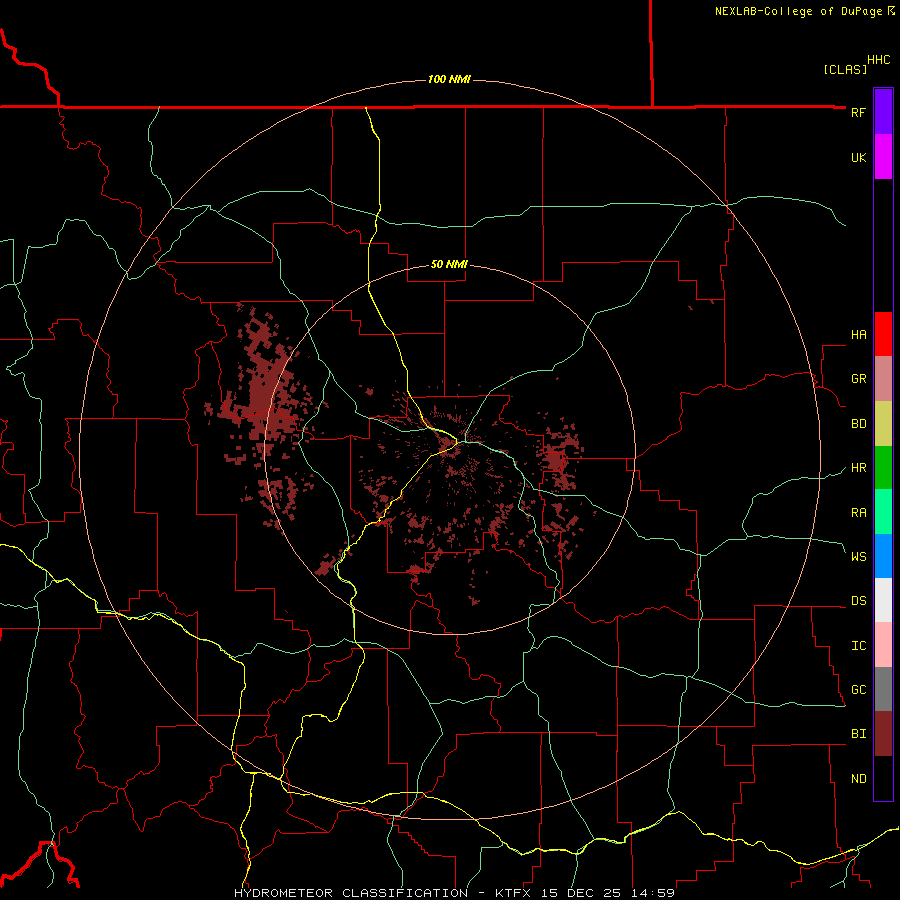900x900 pixels.
Task: Click the ND black legend swatch
Action: pos(883,778)
